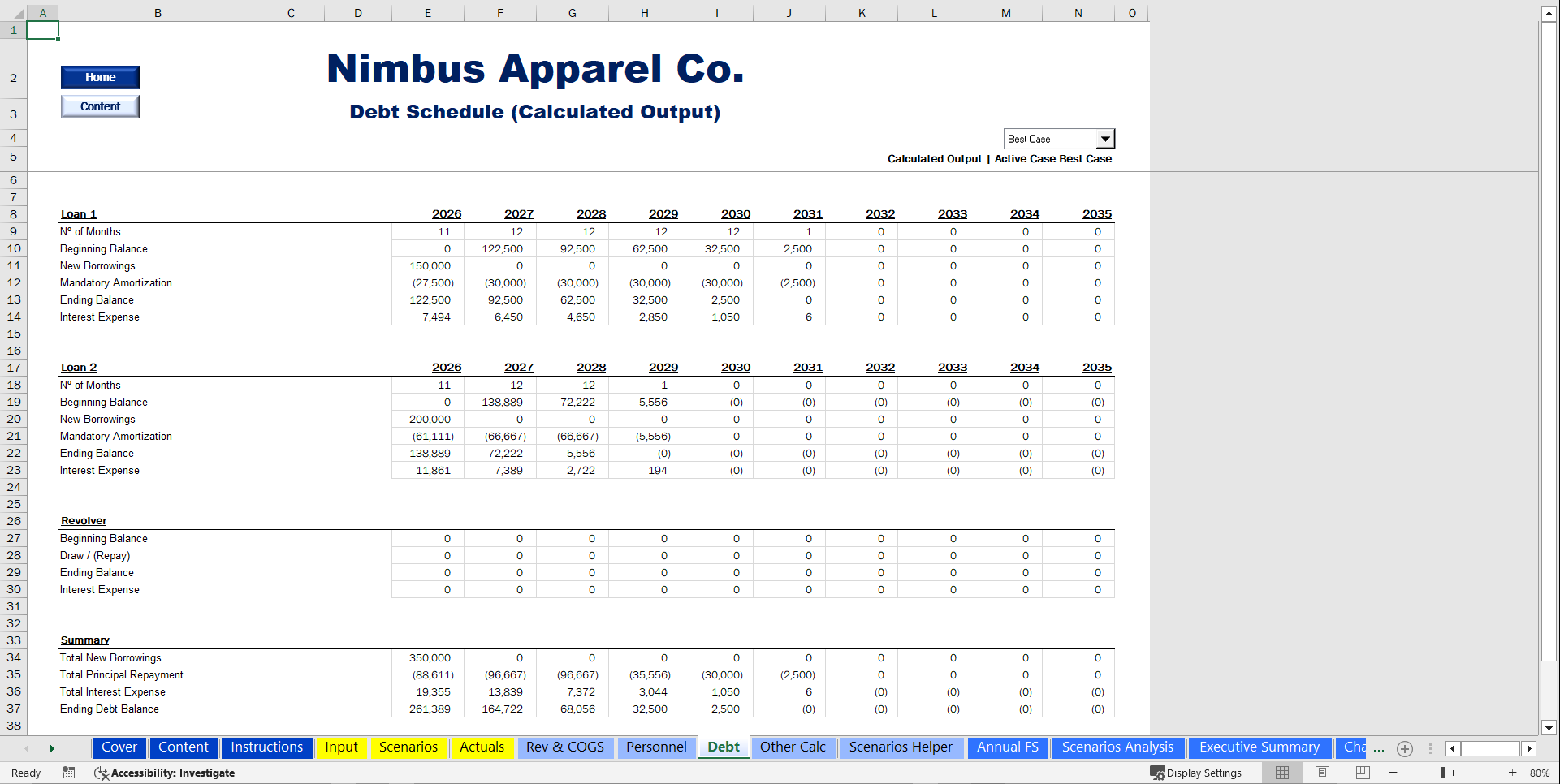Zoom in using the plus control
The image size is (1560, 784).
[1512, 773]
